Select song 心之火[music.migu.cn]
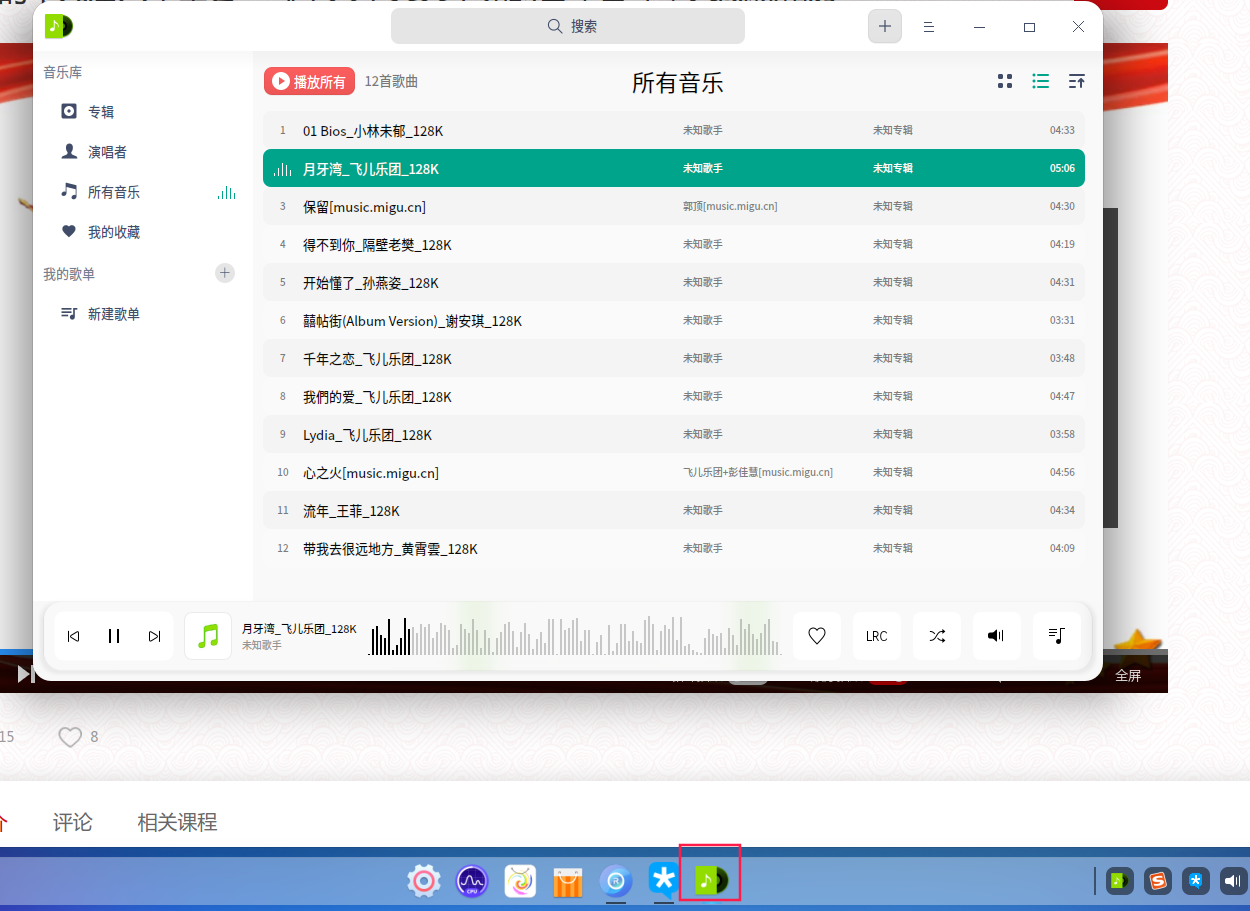 click(x=674, y=472)
